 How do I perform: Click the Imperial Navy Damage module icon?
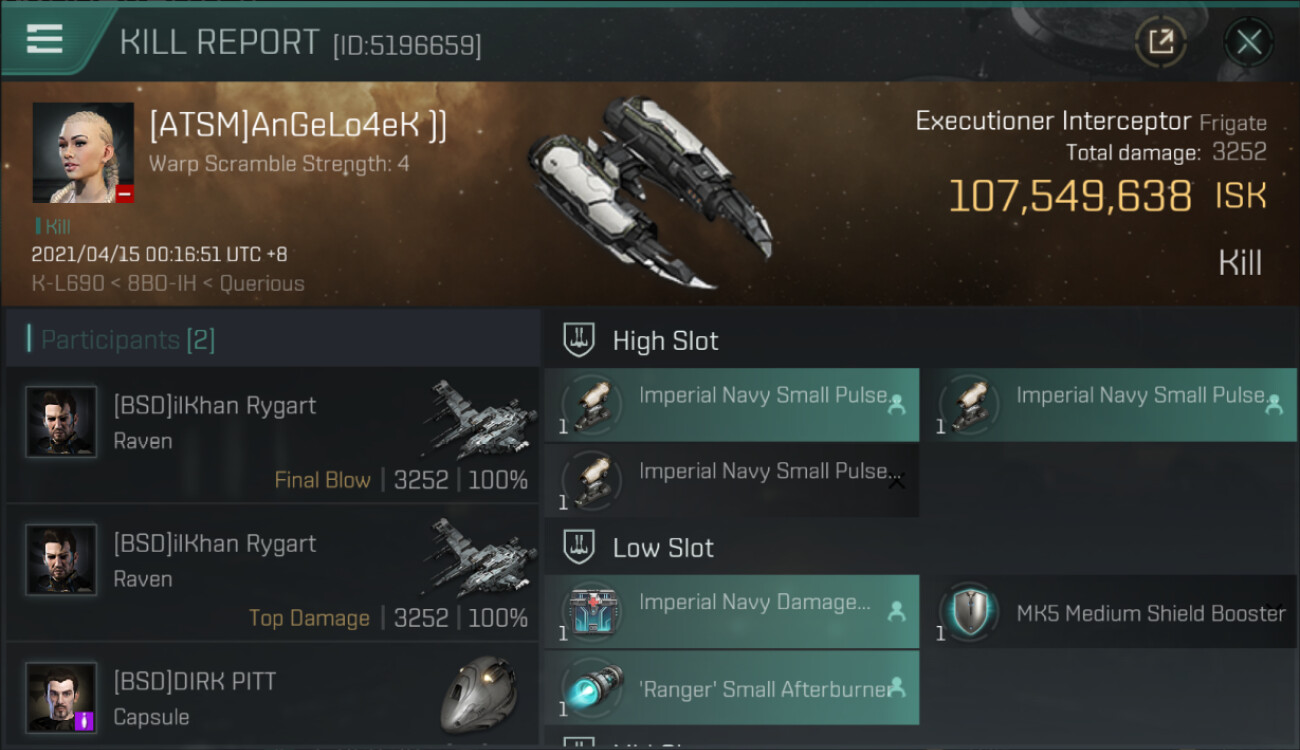pyautogui.click(x=592, y=611)
